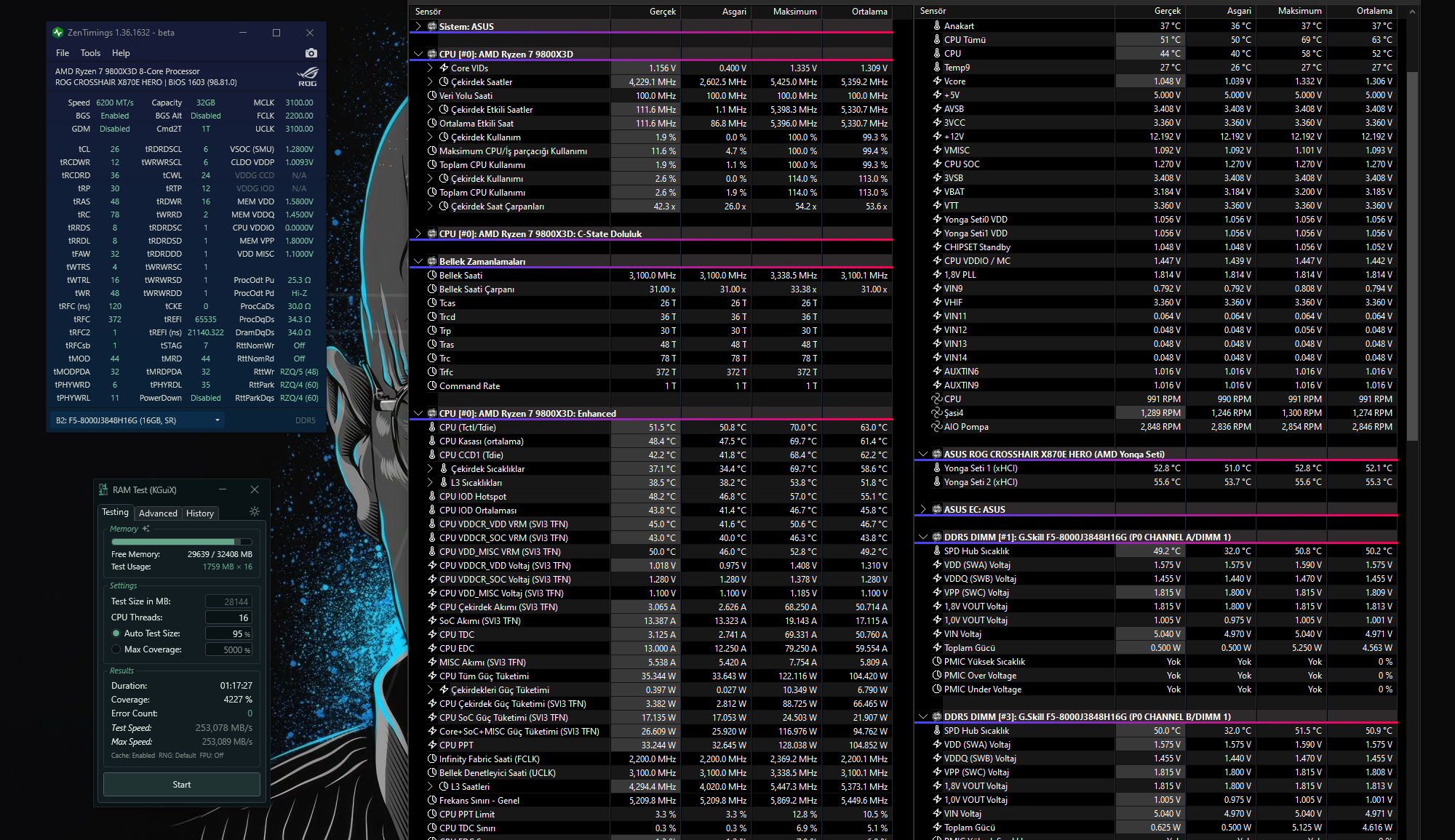
Task: Click the clock icon beside Bellek Saati Çarpanı
Action: (432, 289)
